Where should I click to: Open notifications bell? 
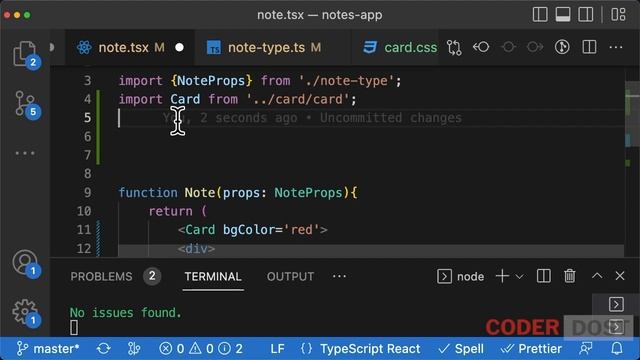(617, 349)
